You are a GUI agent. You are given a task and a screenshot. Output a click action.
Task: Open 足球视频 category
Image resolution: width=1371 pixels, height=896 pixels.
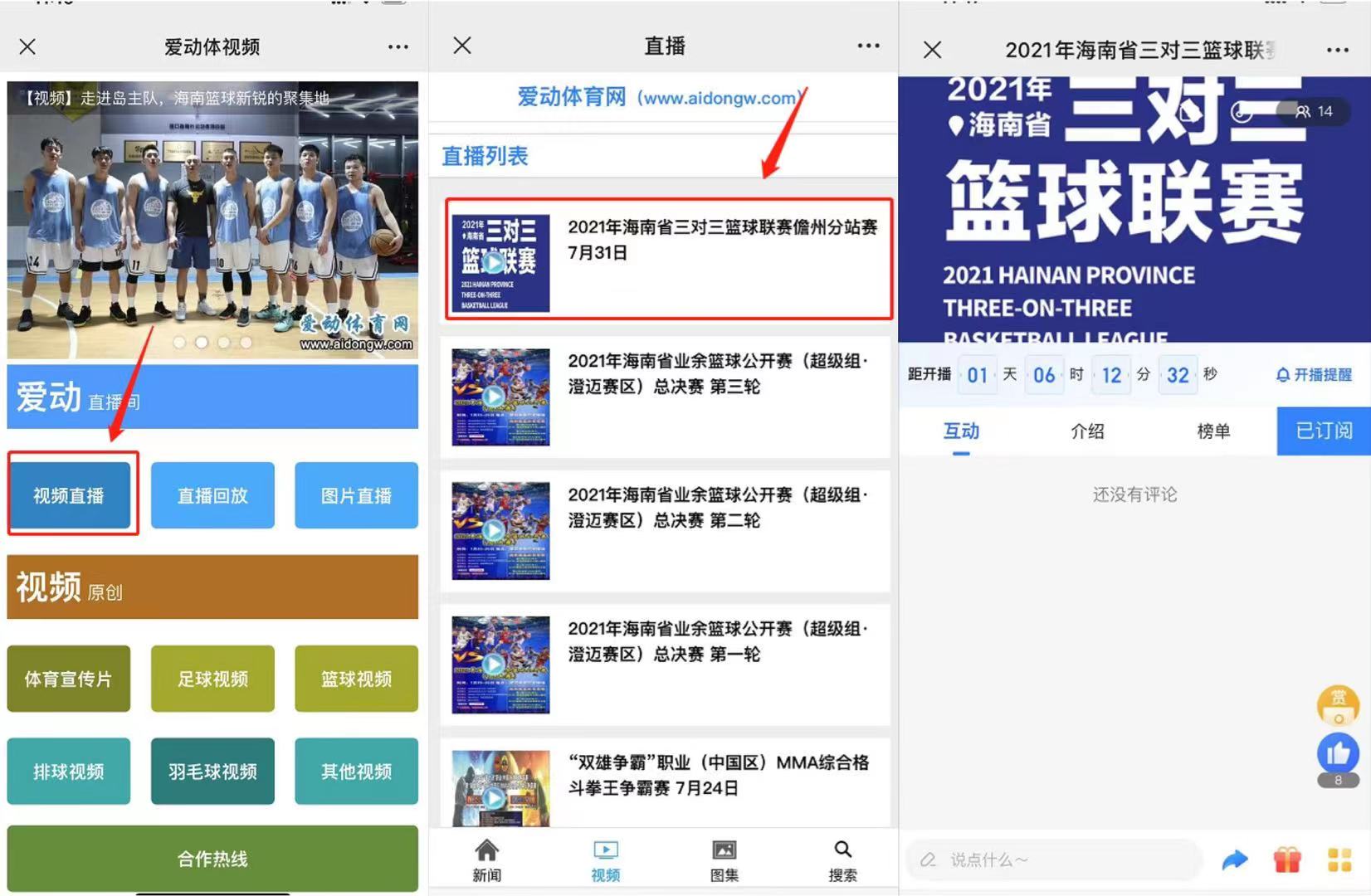tap(212, 679)
